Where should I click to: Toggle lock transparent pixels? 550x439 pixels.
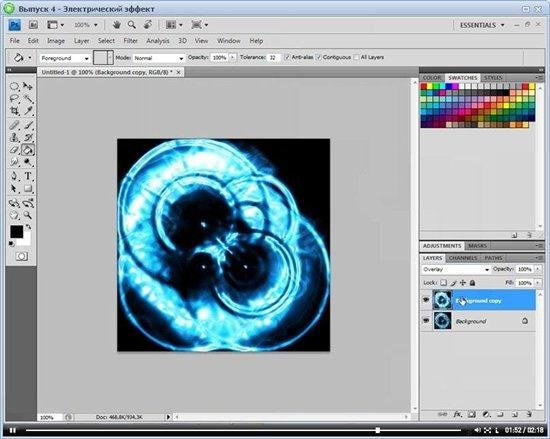pyautogui.click(x=444, y=283)
